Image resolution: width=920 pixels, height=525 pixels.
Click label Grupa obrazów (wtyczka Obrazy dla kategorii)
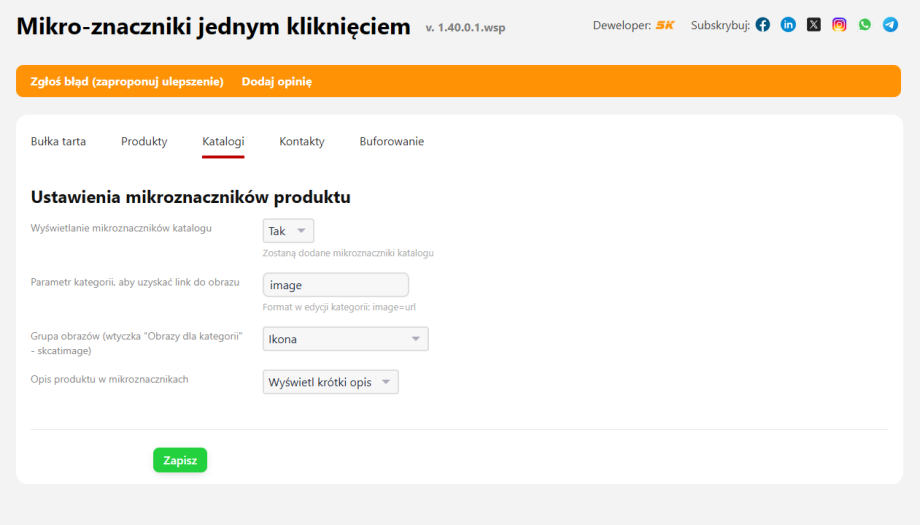point(137,344)
